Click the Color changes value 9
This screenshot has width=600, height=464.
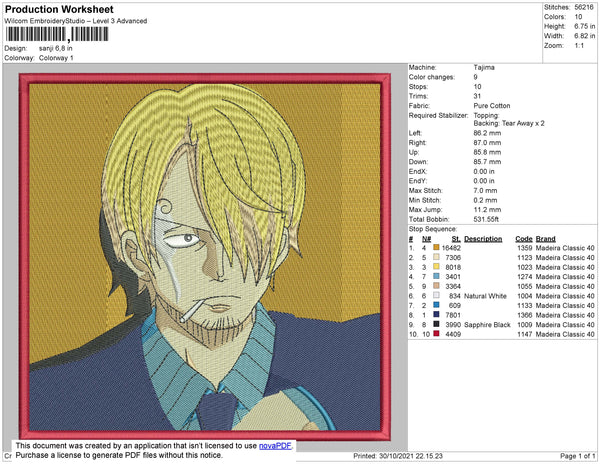pos(475,77)
